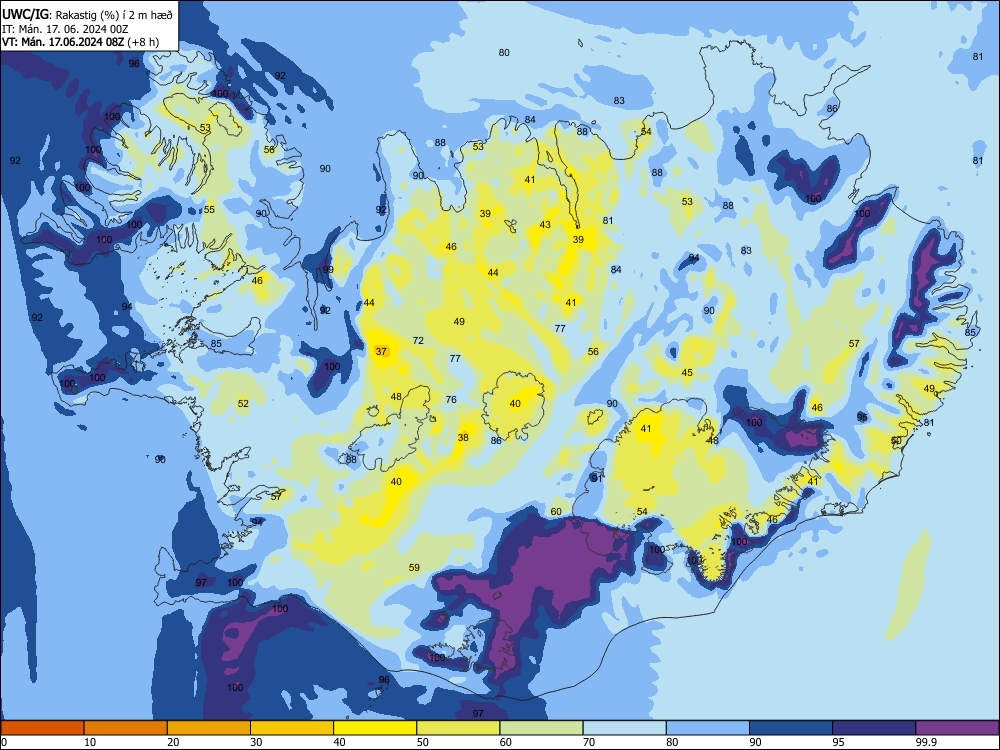
Task: Click the 'IT: Mán. 17. 06. 2024 00Z' line
Action: (x=66, y=29)
